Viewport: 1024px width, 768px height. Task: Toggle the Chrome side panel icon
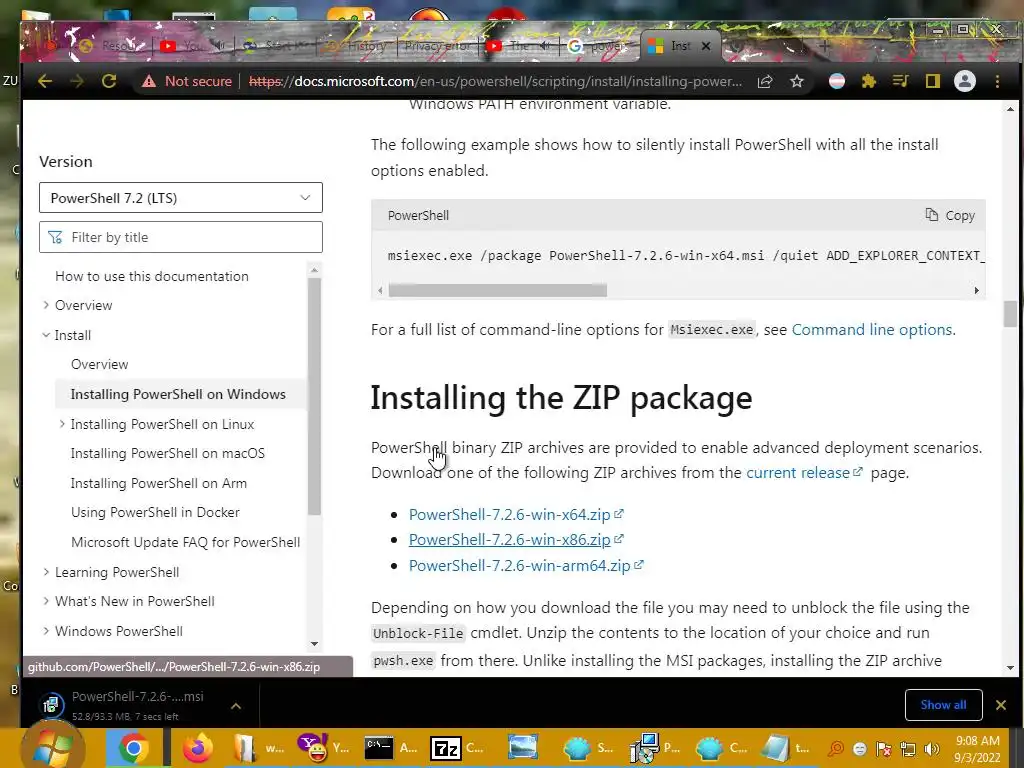933,81
